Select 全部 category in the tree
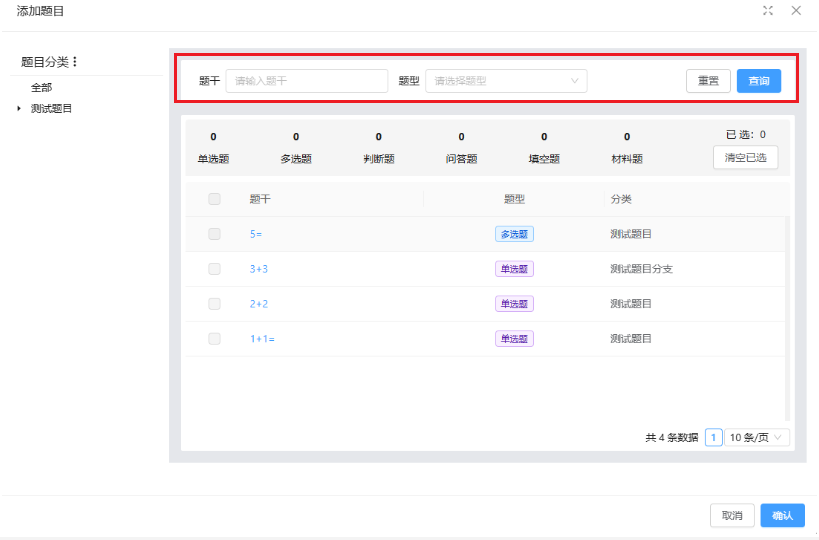This screenshot has height=540, width=819. pos(41,88)
